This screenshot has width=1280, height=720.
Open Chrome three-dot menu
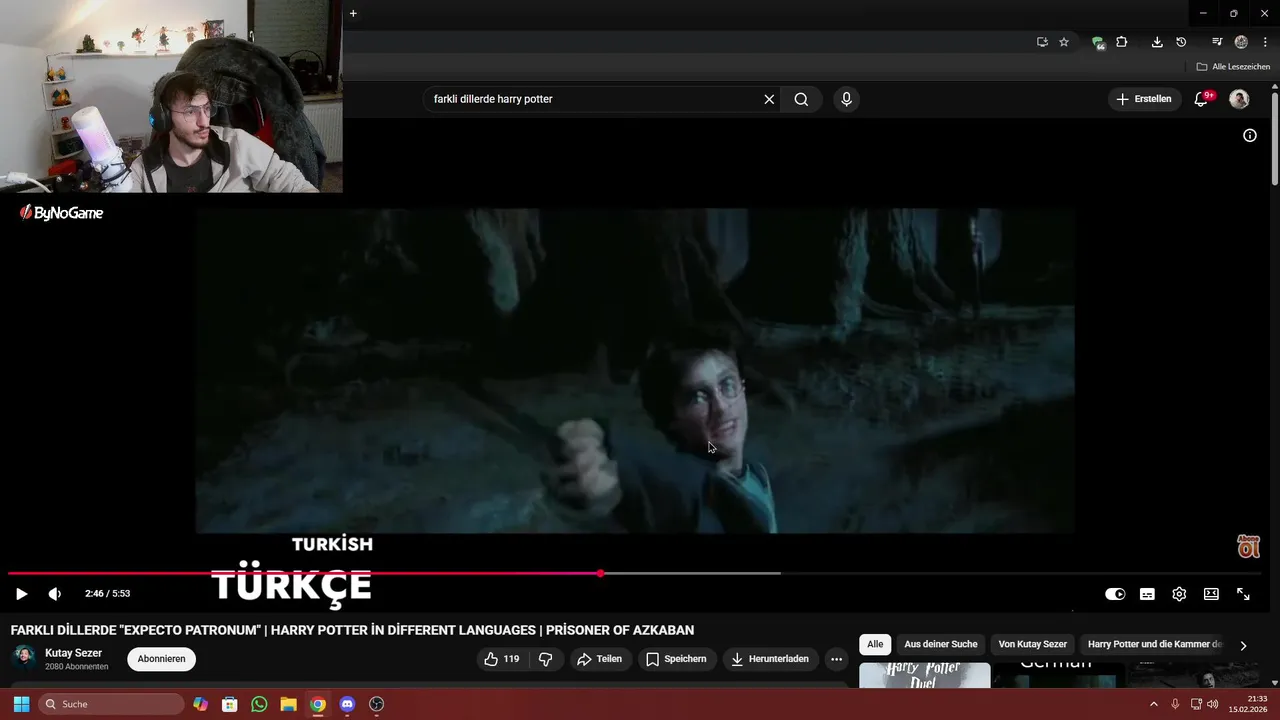click(x=1265, y=42)
